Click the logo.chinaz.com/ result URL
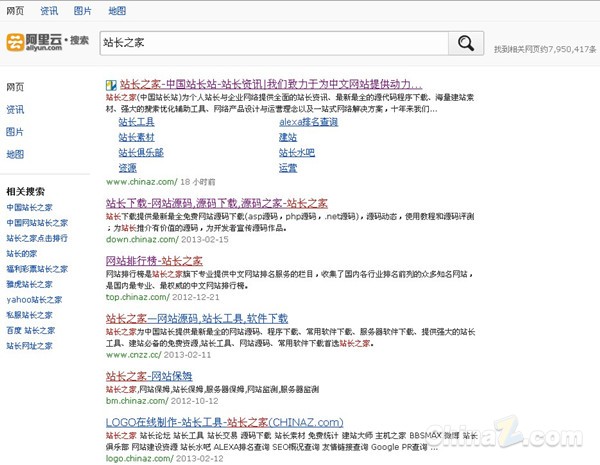The width and height of the screenshot is (600, 465). point(140,458)
